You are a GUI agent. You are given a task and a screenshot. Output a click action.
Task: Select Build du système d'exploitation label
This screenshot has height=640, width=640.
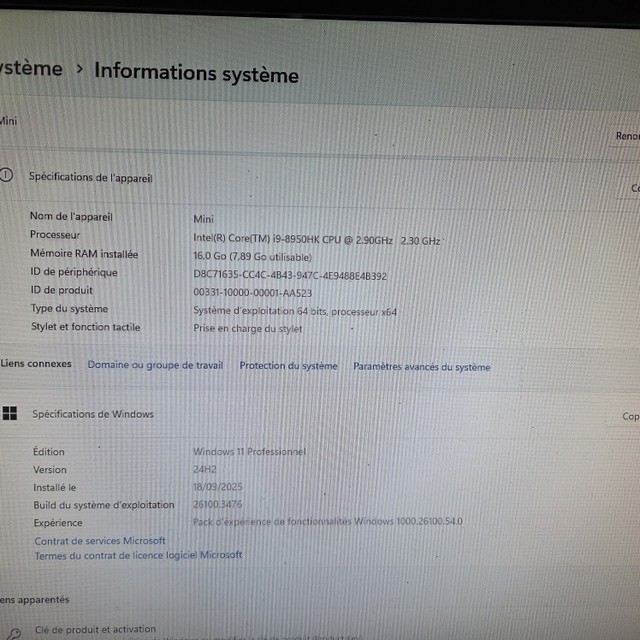tap(104, 505)
